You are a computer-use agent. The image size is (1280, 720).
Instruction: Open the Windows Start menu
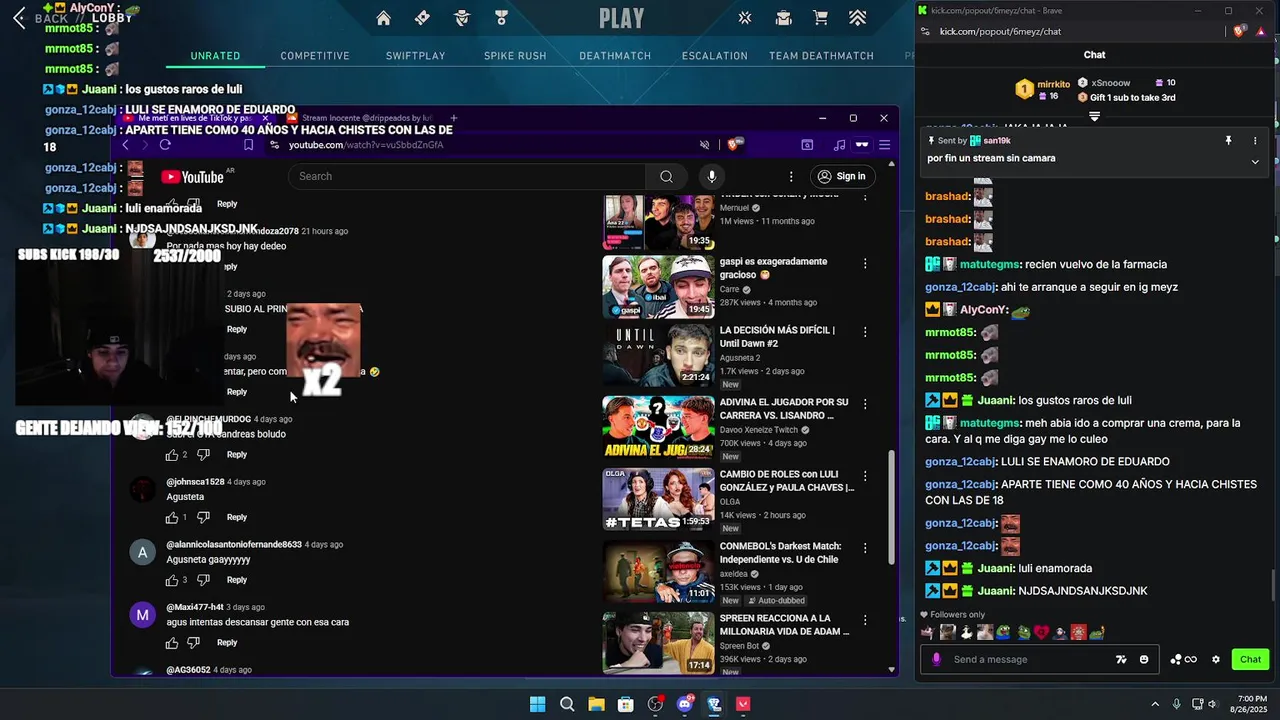tap(537, 704)
